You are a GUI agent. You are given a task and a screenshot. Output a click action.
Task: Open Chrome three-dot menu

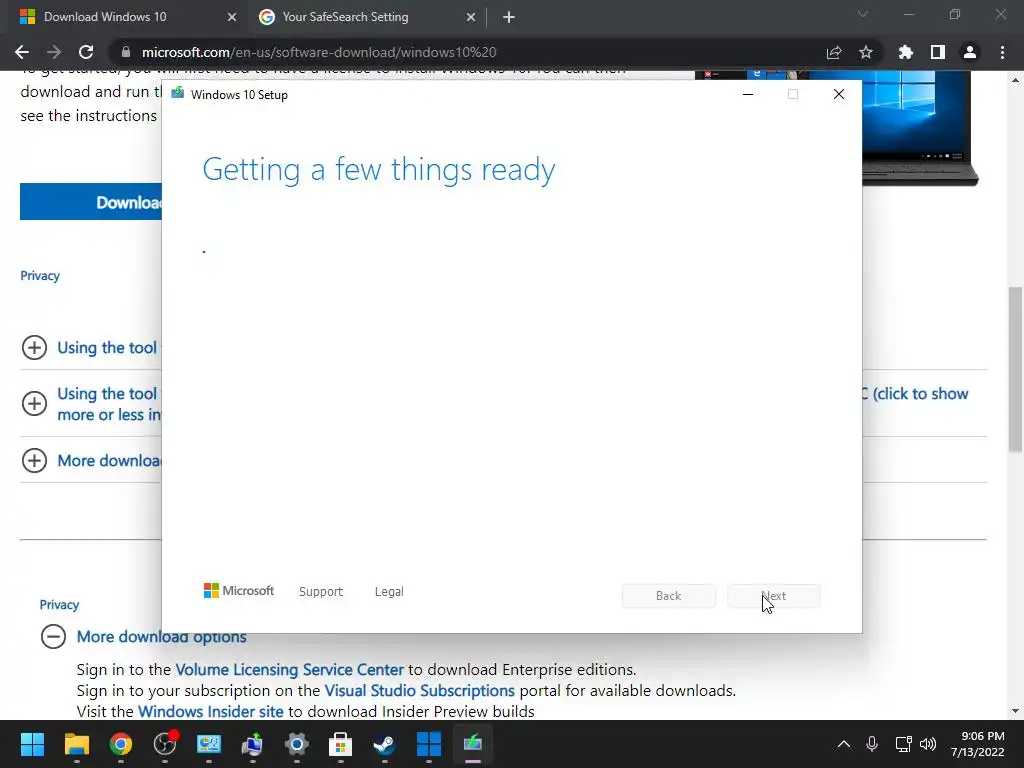(x=1002, y=52)
